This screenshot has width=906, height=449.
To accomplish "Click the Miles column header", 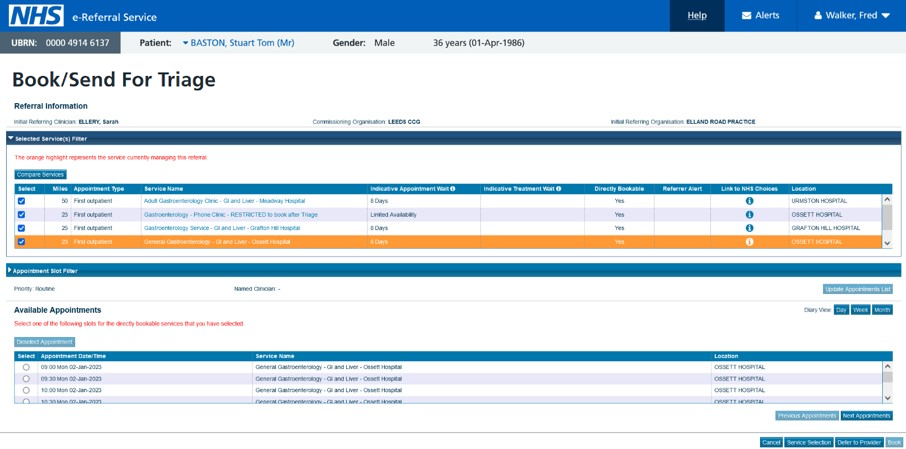I will coord(60,189).
